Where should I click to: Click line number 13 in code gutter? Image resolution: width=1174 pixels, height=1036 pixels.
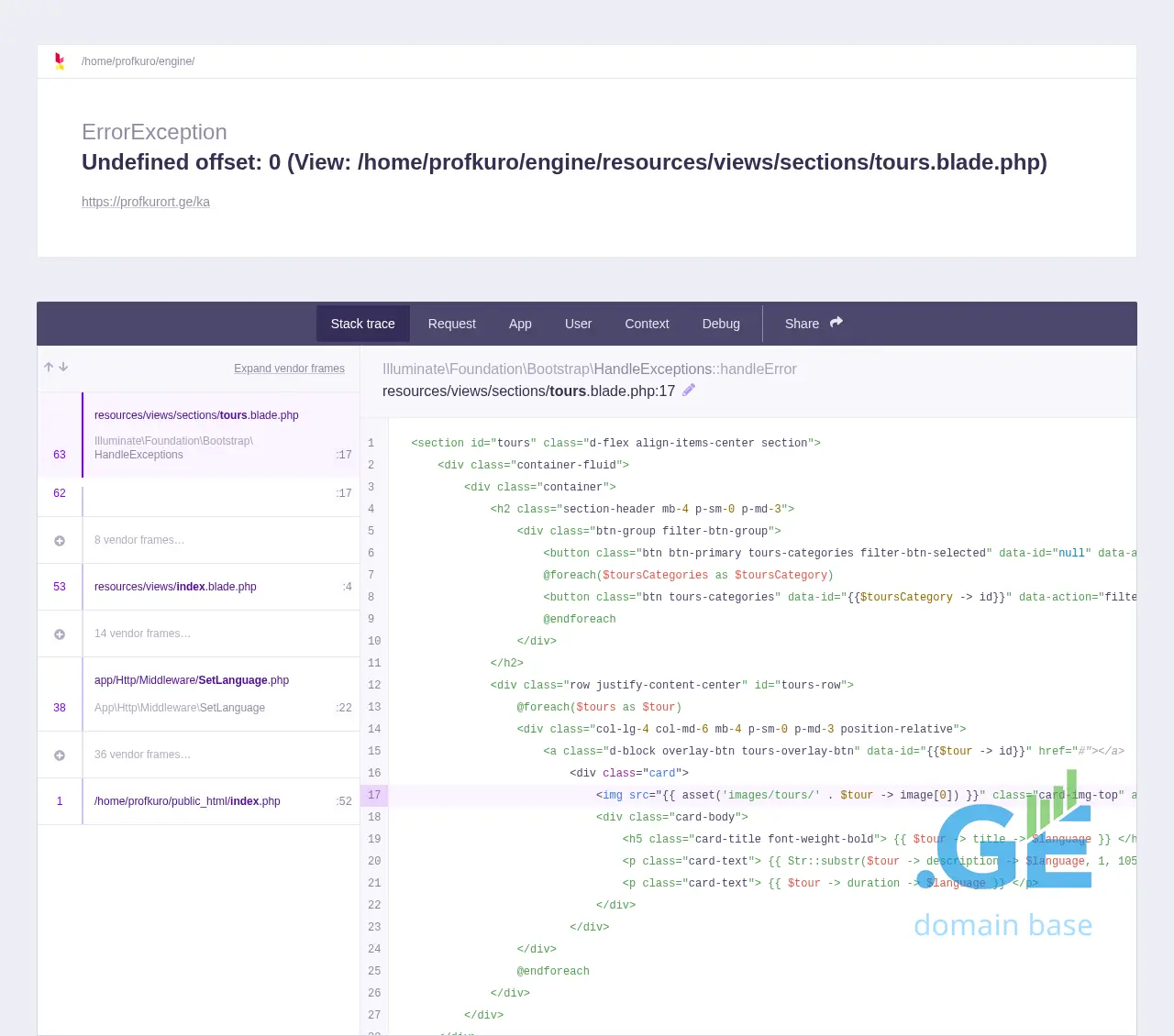374,707
